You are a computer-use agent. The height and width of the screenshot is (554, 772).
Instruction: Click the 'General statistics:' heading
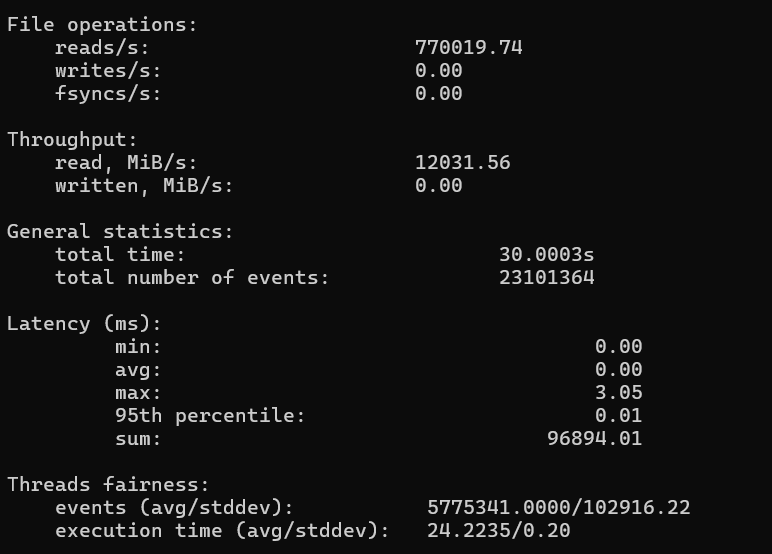(120, 232)
